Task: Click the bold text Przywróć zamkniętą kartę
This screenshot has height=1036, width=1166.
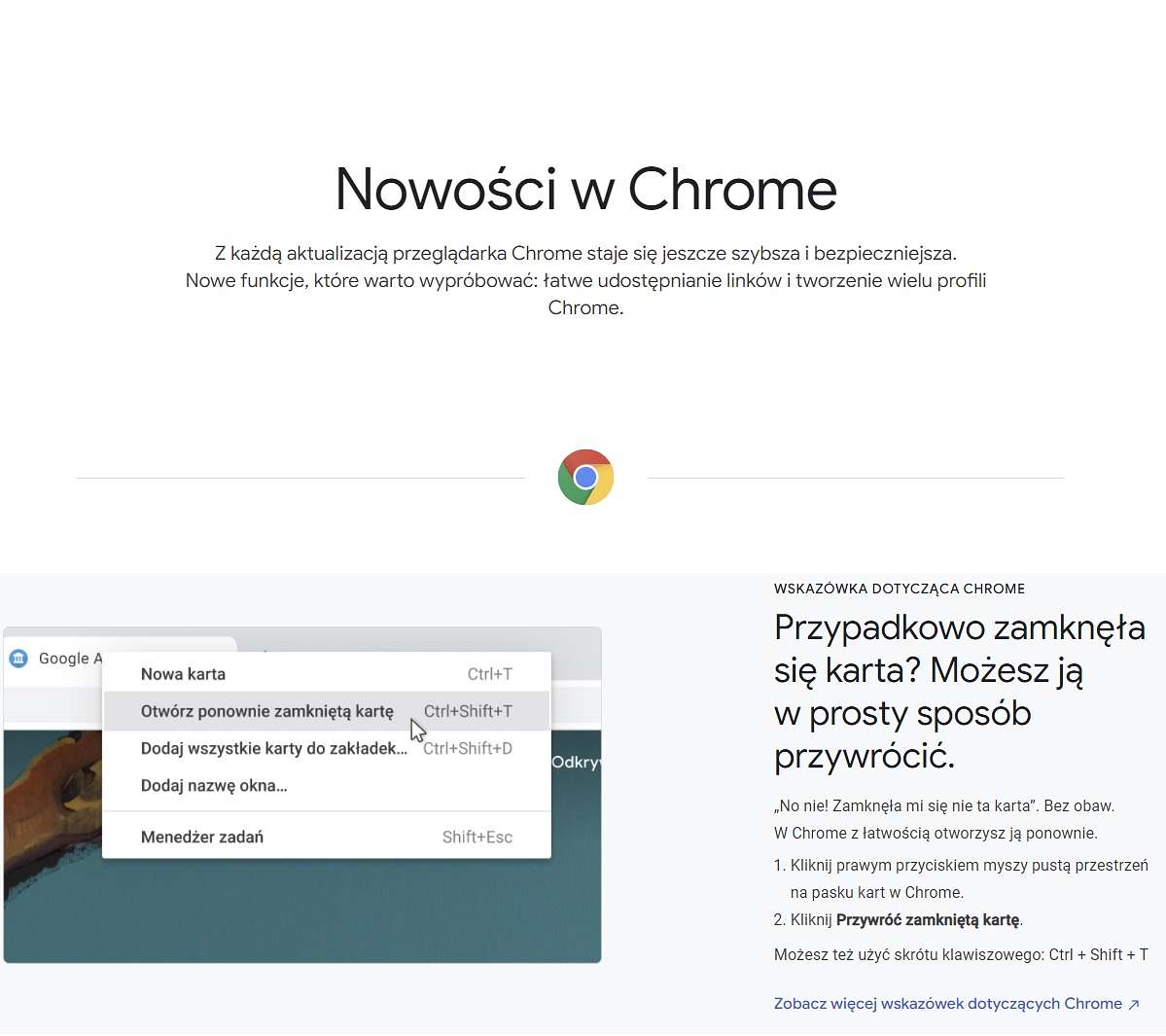Action: click(928, 920)
